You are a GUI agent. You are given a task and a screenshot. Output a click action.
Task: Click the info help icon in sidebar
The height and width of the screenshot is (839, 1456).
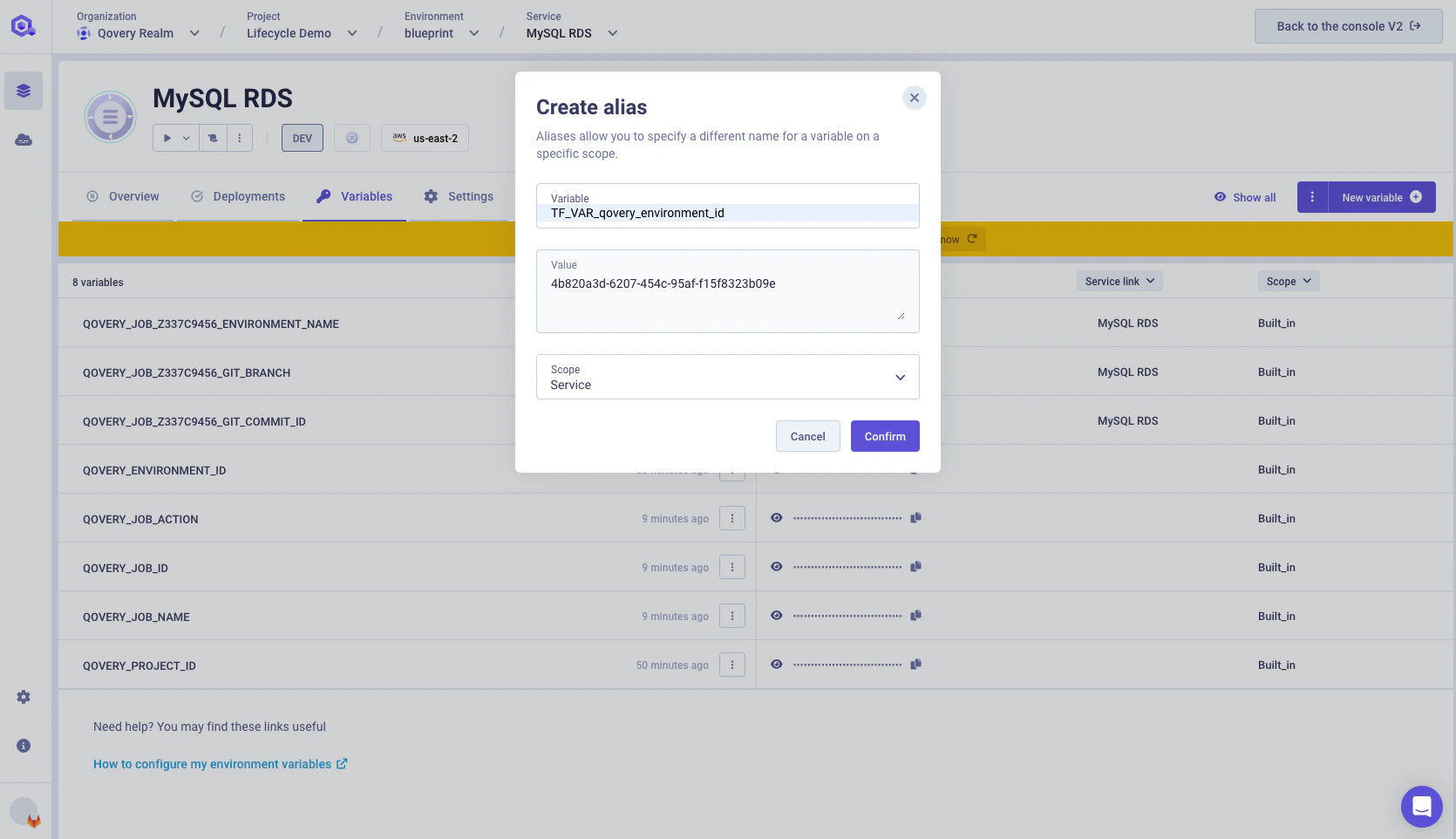[x=24, y=746]
